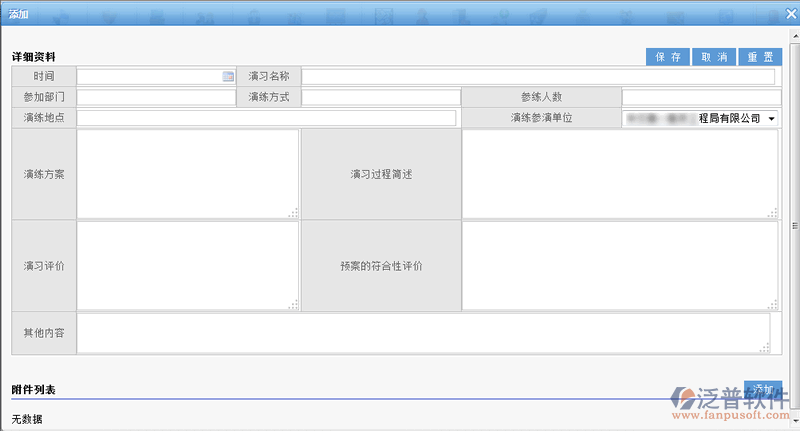The height and width of the screenshot is (431, 800).
Task: Click the 演练方案 label cell
Action: [x=44, y=174]
